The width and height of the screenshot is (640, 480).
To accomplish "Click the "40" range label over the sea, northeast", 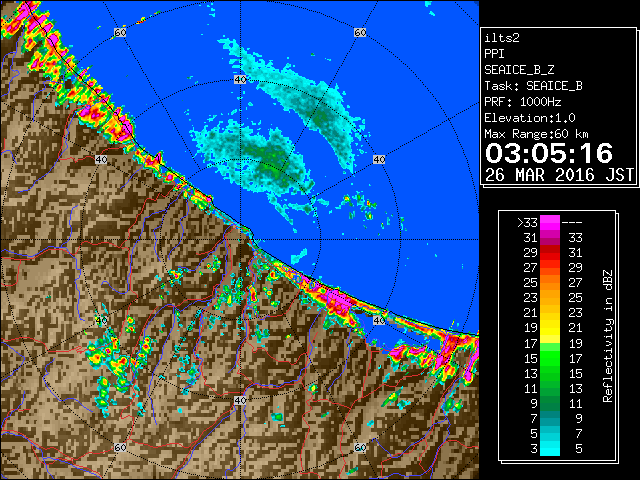I will pos(379,159).
